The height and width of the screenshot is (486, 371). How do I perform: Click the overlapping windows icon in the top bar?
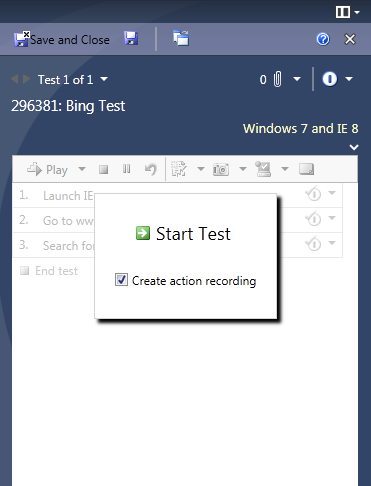tap(181, 38)
